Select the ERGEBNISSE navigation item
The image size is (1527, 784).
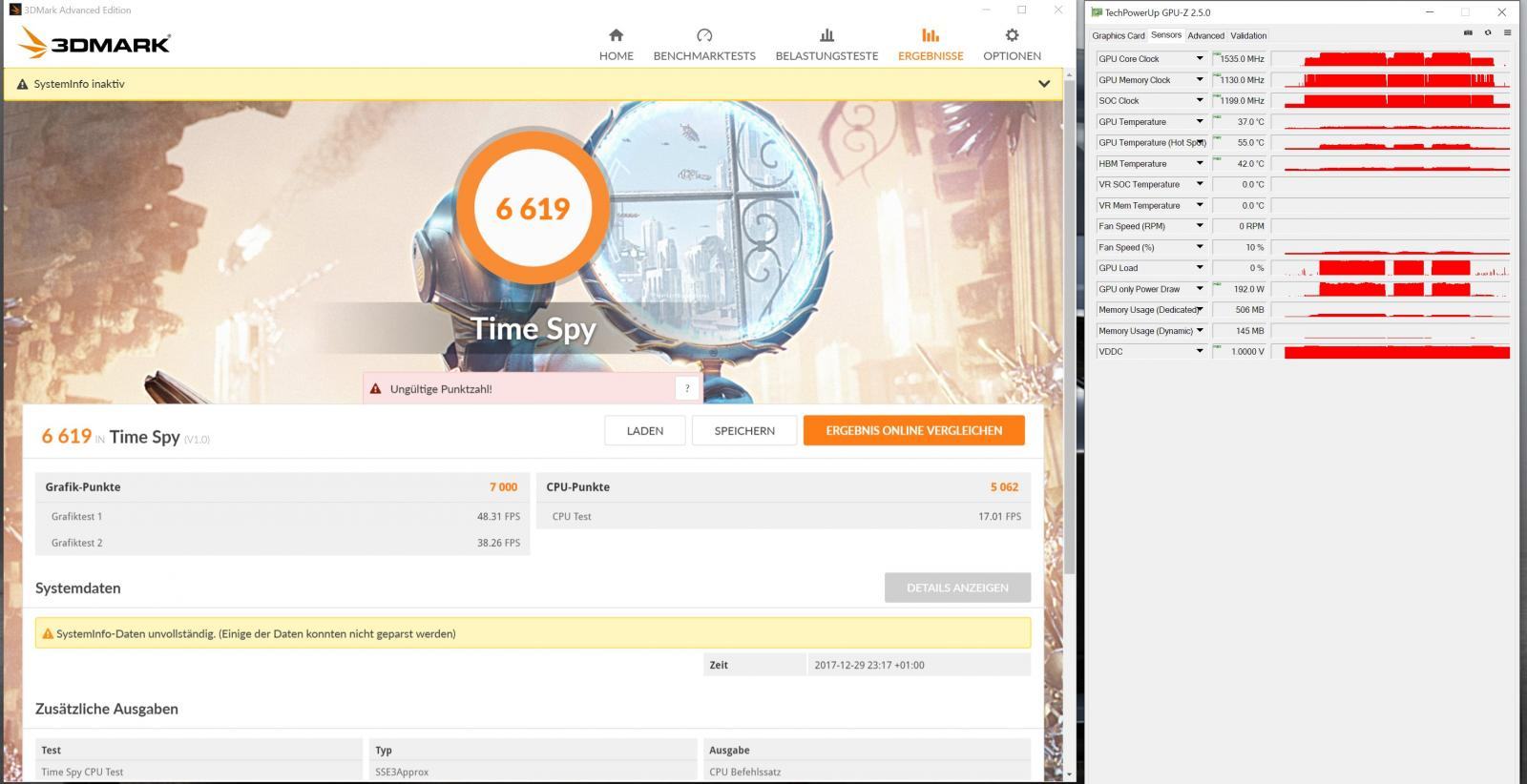pyautogui.click(x=931, y=44)
